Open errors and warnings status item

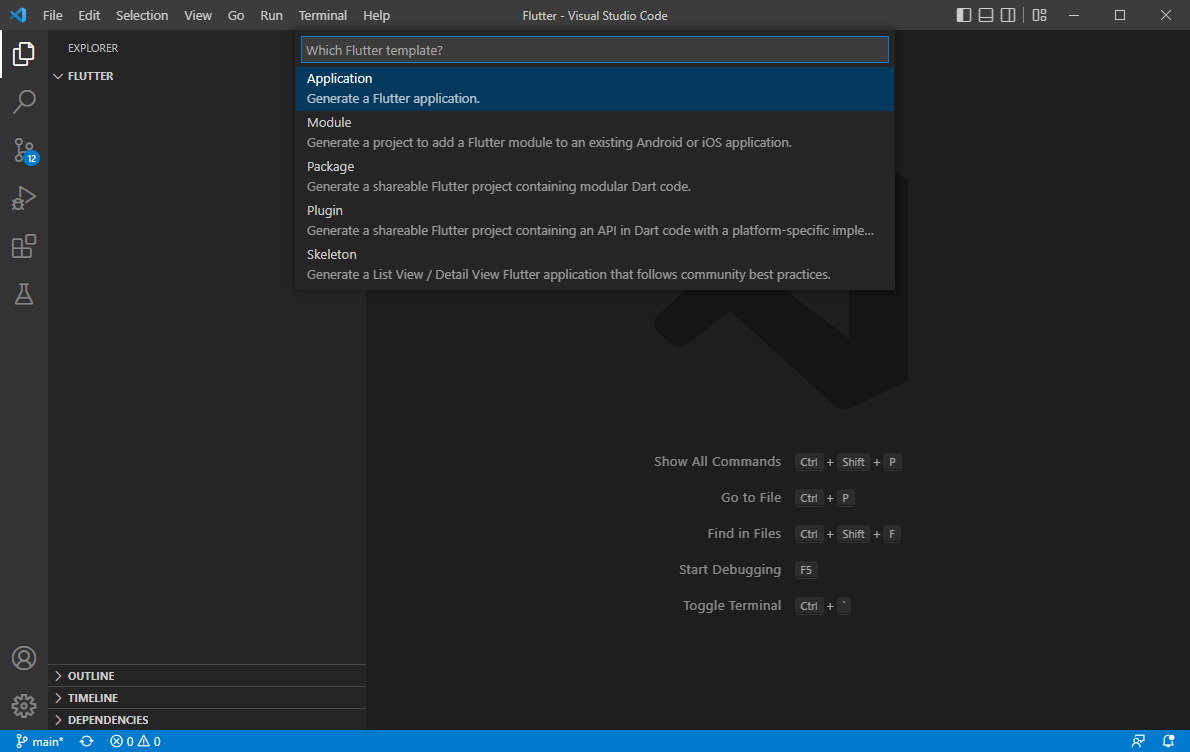[x=135, y=741]
